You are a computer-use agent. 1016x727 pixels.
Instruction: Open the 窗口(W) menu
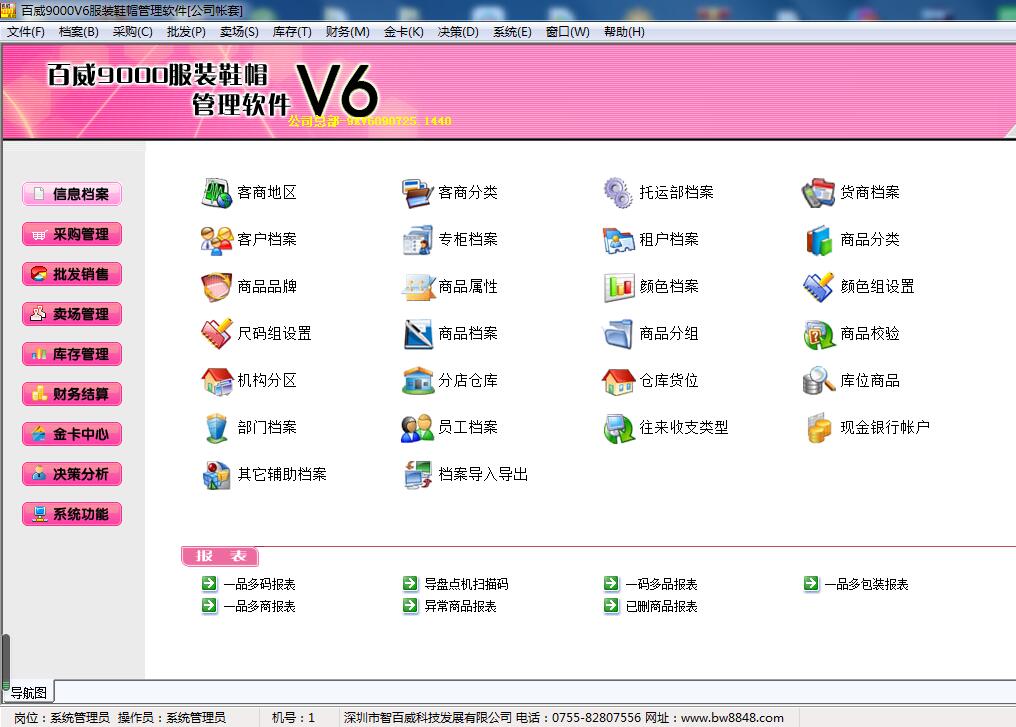click(568, 32)
